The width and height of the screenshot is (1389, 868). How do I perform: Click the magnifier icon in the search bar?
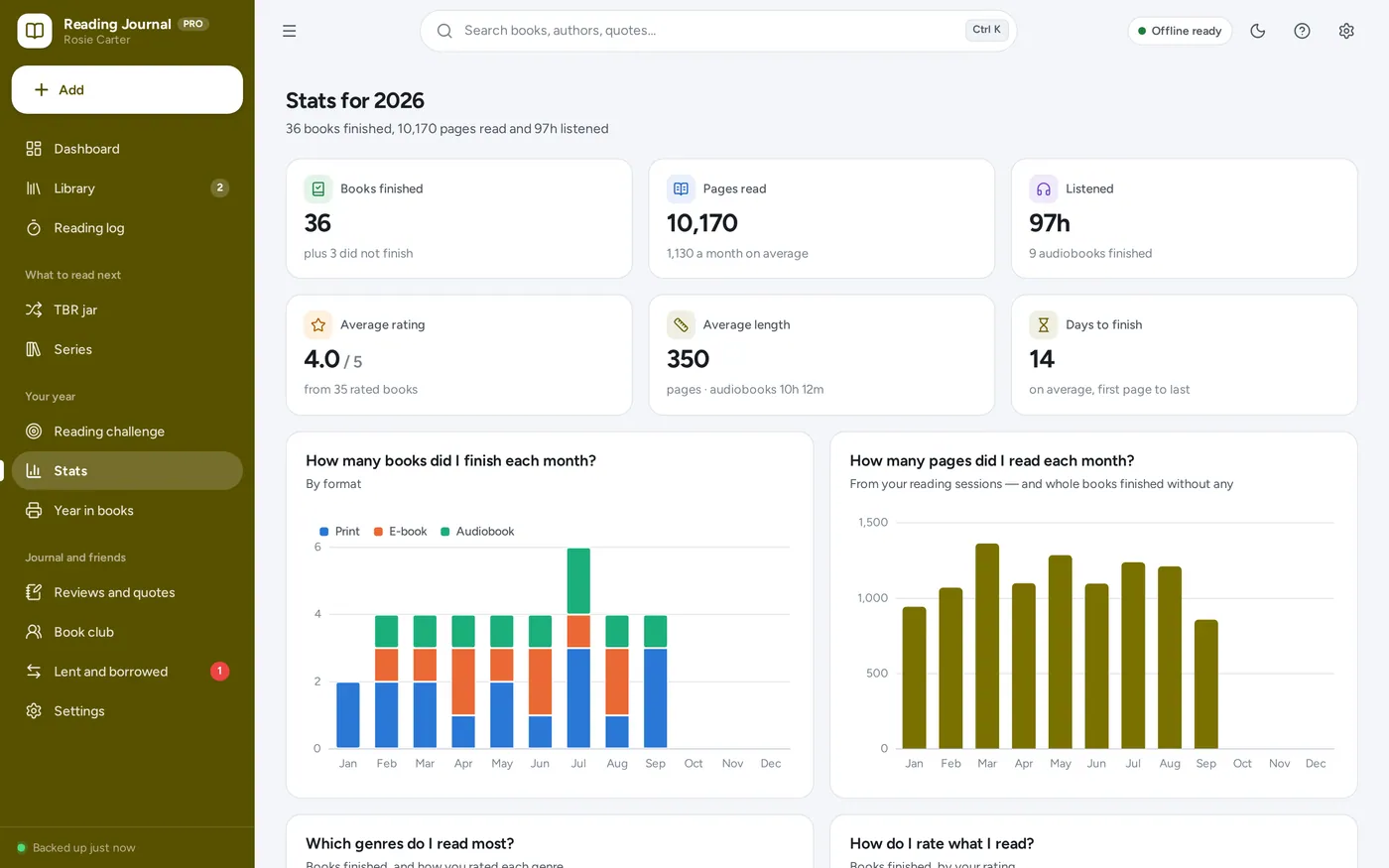point(444,31)
